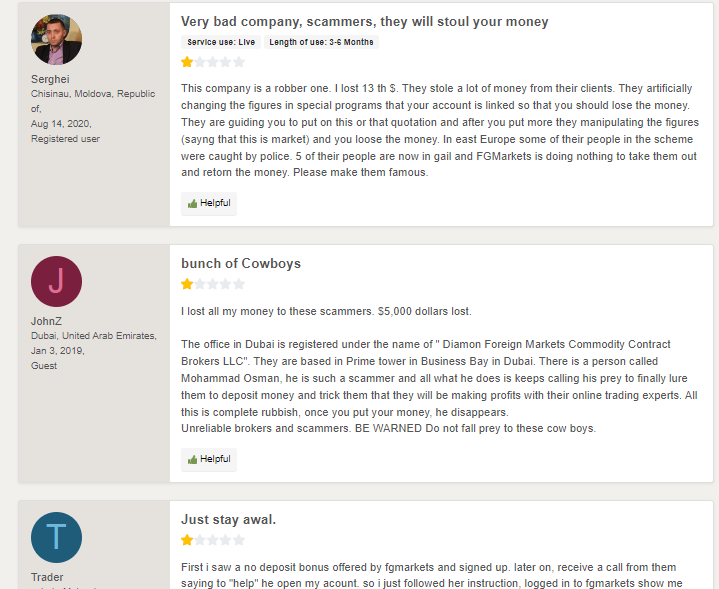Click the 'Length of use: 3-6 Months' tag

[x=321, y=42]
